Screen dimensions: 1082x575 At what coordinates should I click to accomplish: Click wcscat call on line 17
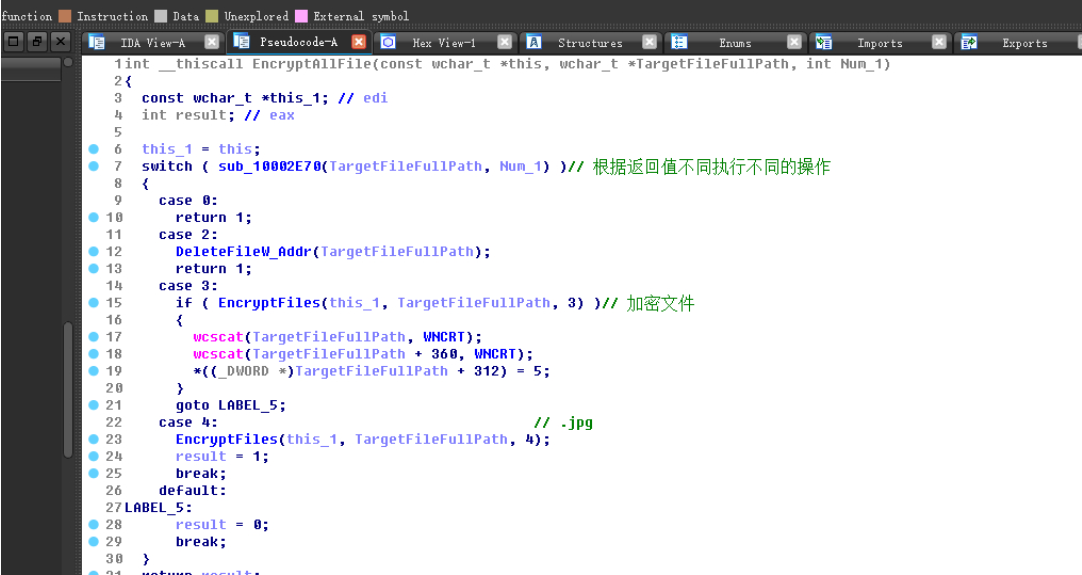tap(218, 337)
